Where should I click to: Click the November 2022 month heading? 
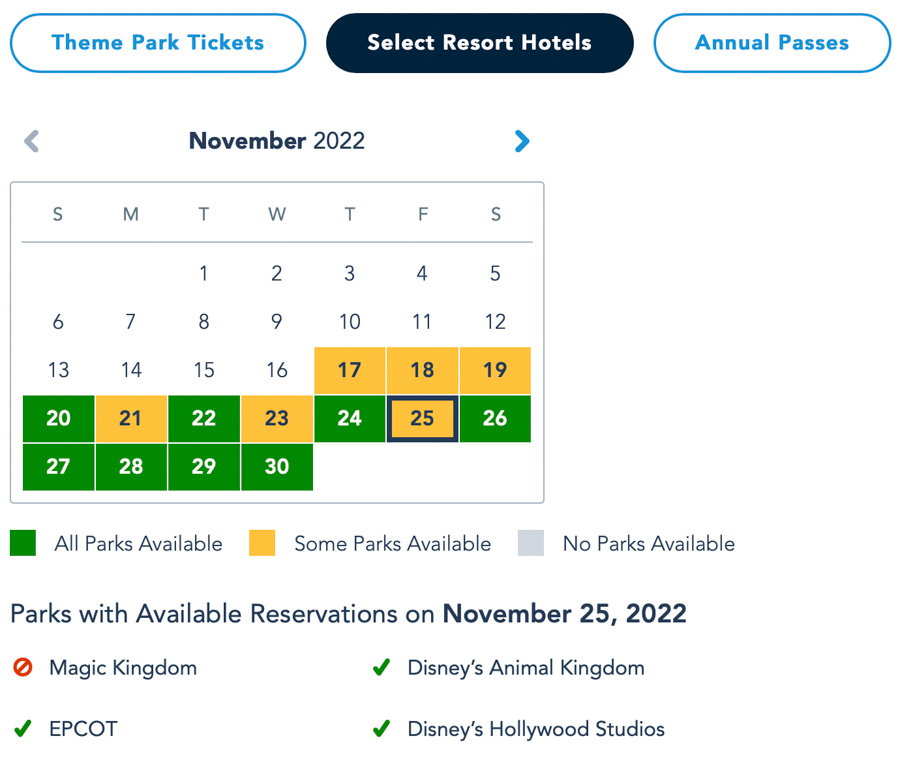277,141
